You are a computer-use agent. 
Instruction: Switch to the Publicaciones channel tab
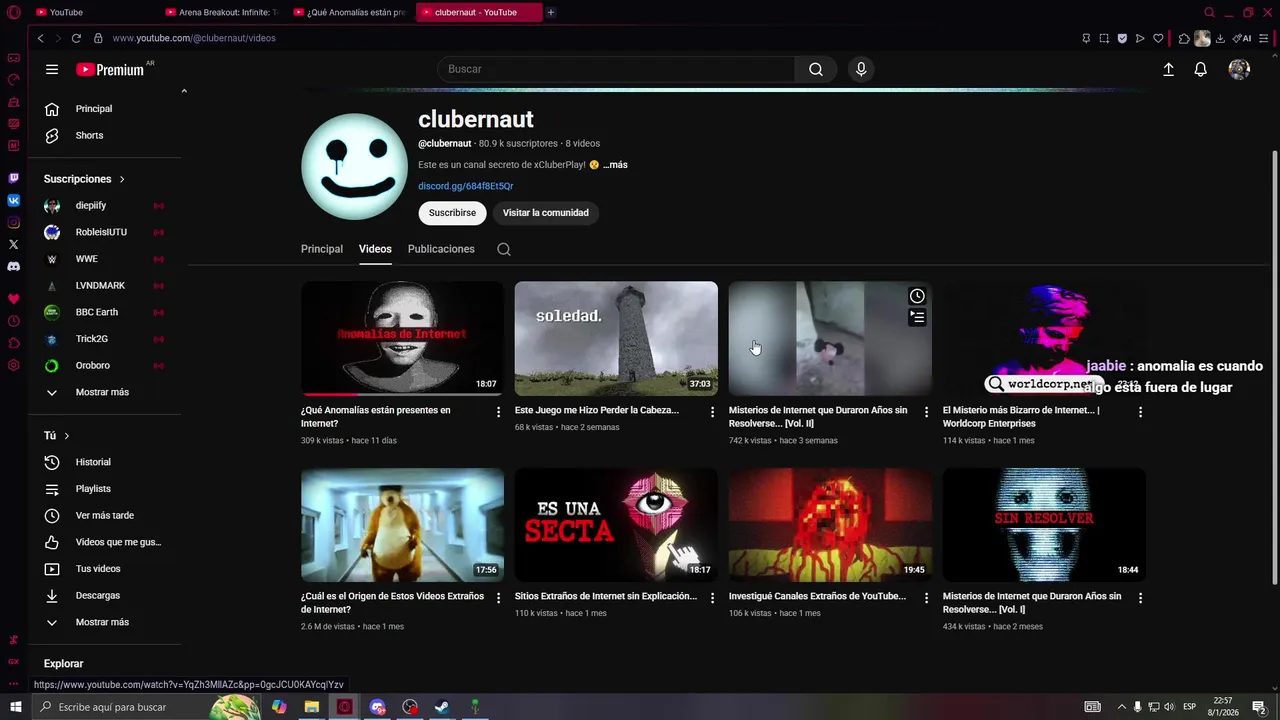pos(441,249)
